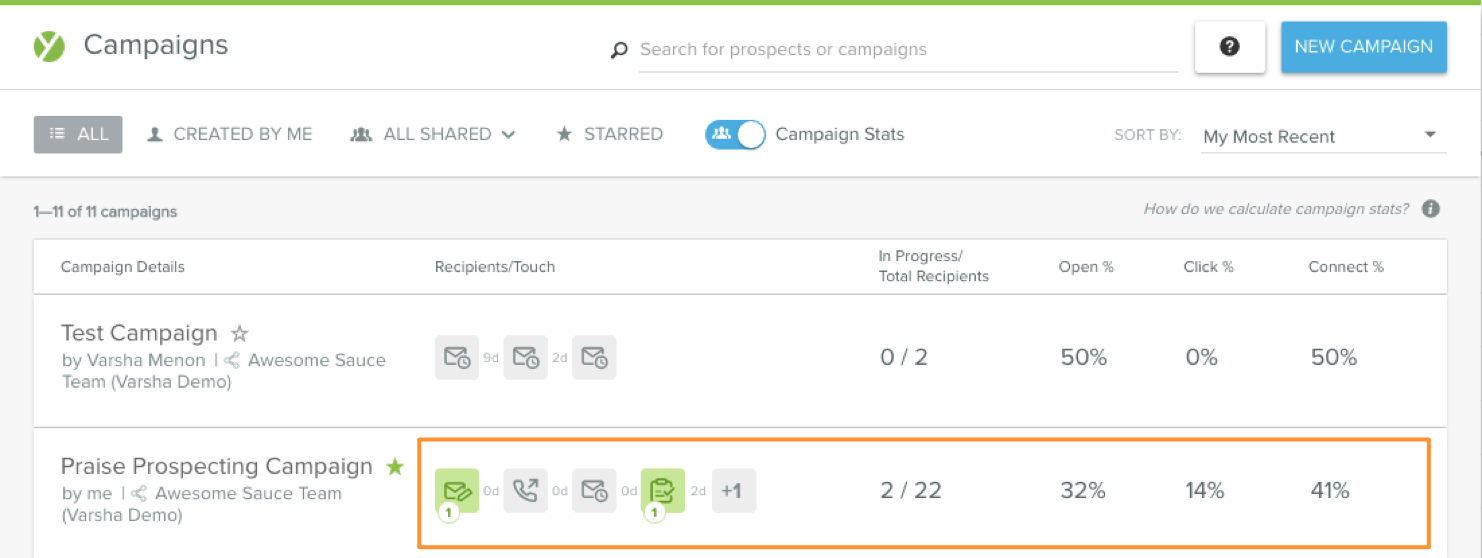Switch to the CREATED BY ME tab

pos(230,134)
